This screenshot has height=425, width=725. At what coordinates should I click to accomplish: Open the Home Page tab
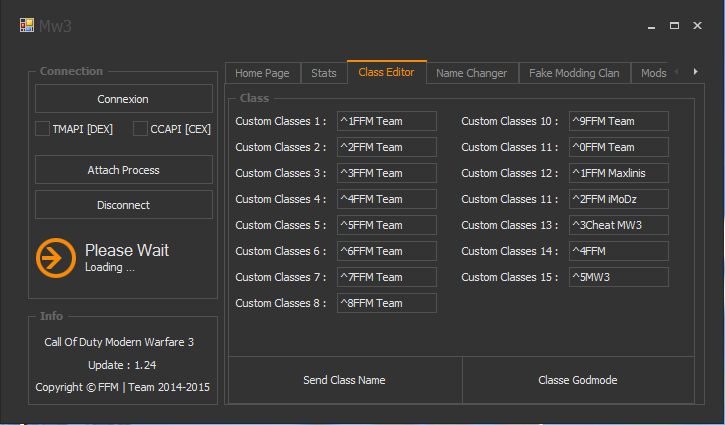click(262, 73)
